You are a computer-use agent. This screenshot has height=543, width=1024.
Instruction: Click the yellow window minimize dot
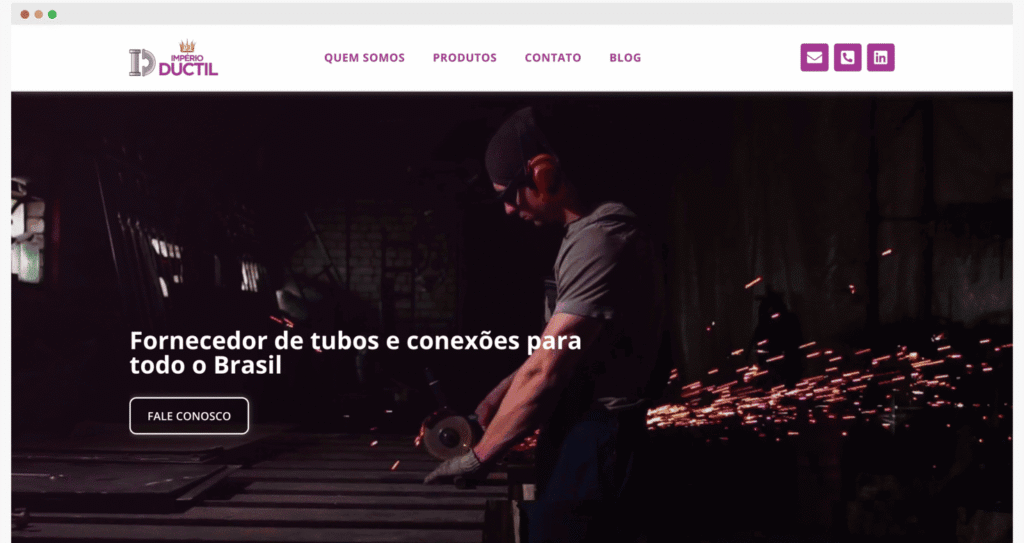click(x=39, y=14)
